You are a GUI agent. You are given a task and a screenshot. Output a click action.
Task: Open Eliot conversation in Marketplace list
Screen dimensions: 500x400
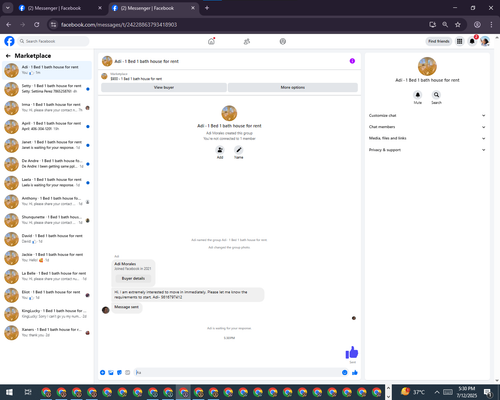coord(47,295)
